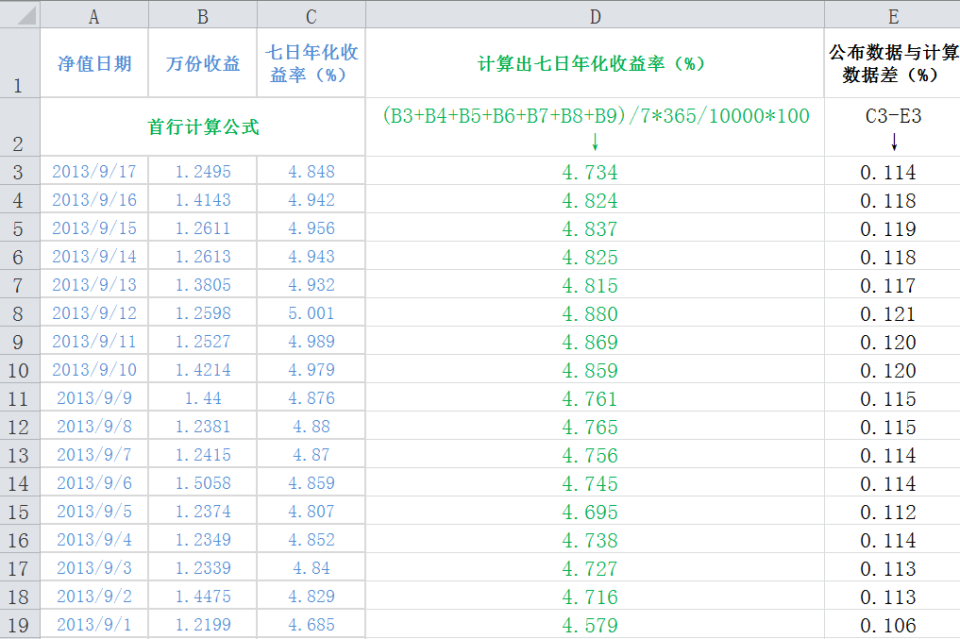Image resolution: width=960 pixels, height=639 pixels.
Task: Select the cell dated 2013/9/17
Action: tap(94, 172)
